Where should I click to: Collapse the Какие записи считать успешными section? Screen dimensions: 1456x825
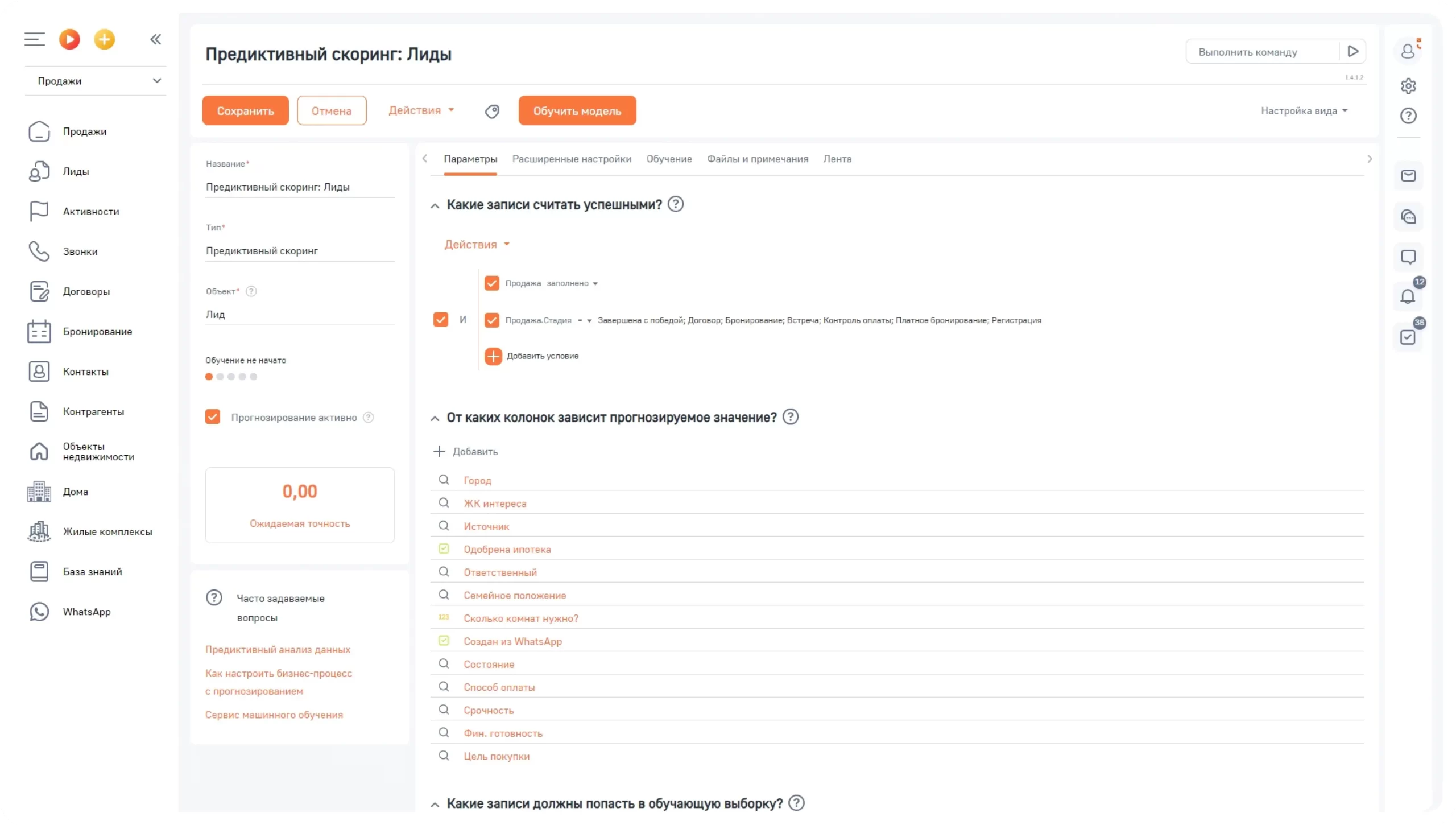[x=435, y=205]
